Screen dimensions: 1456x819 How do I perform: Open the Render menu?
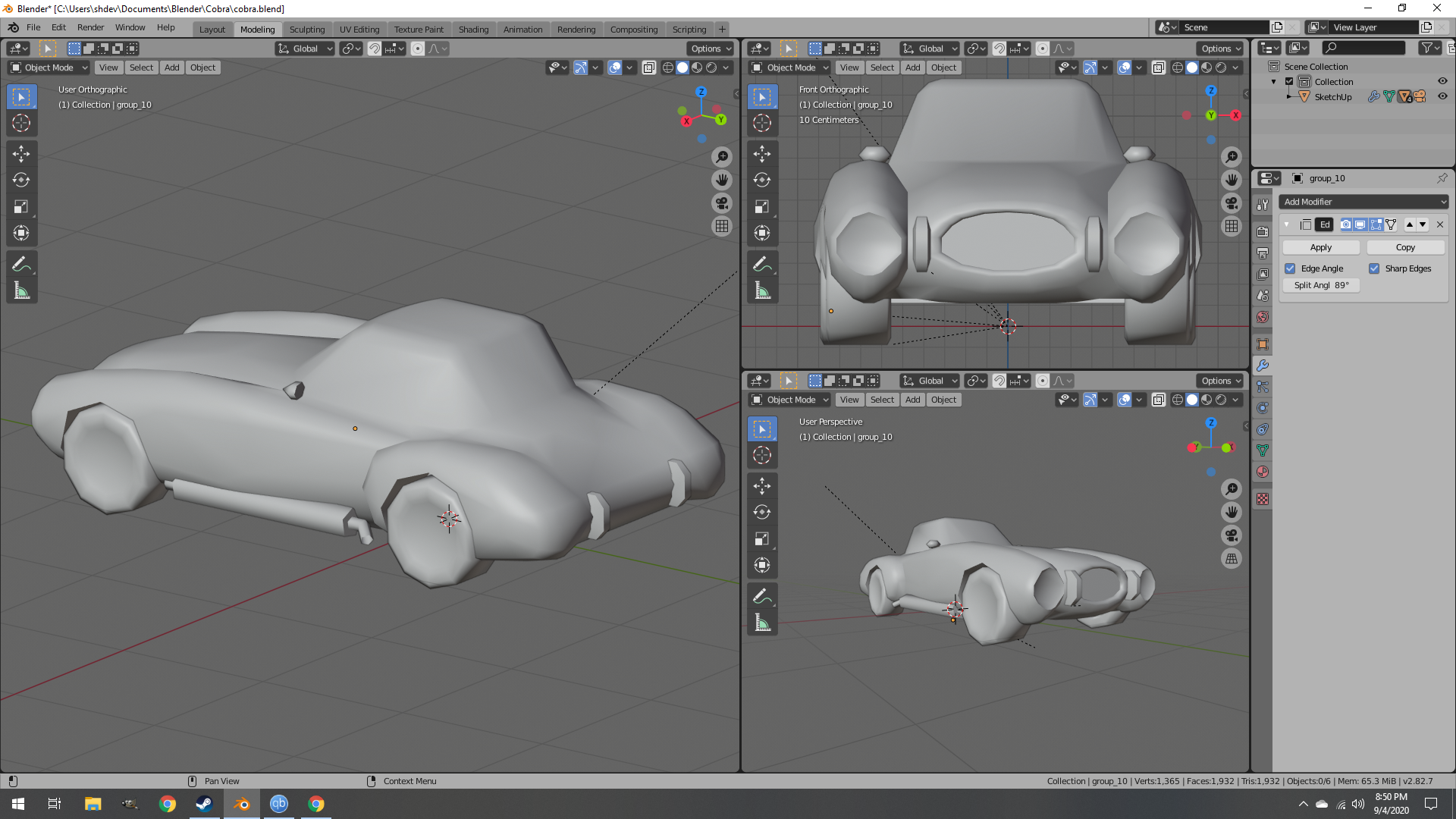tap(90, 27)
